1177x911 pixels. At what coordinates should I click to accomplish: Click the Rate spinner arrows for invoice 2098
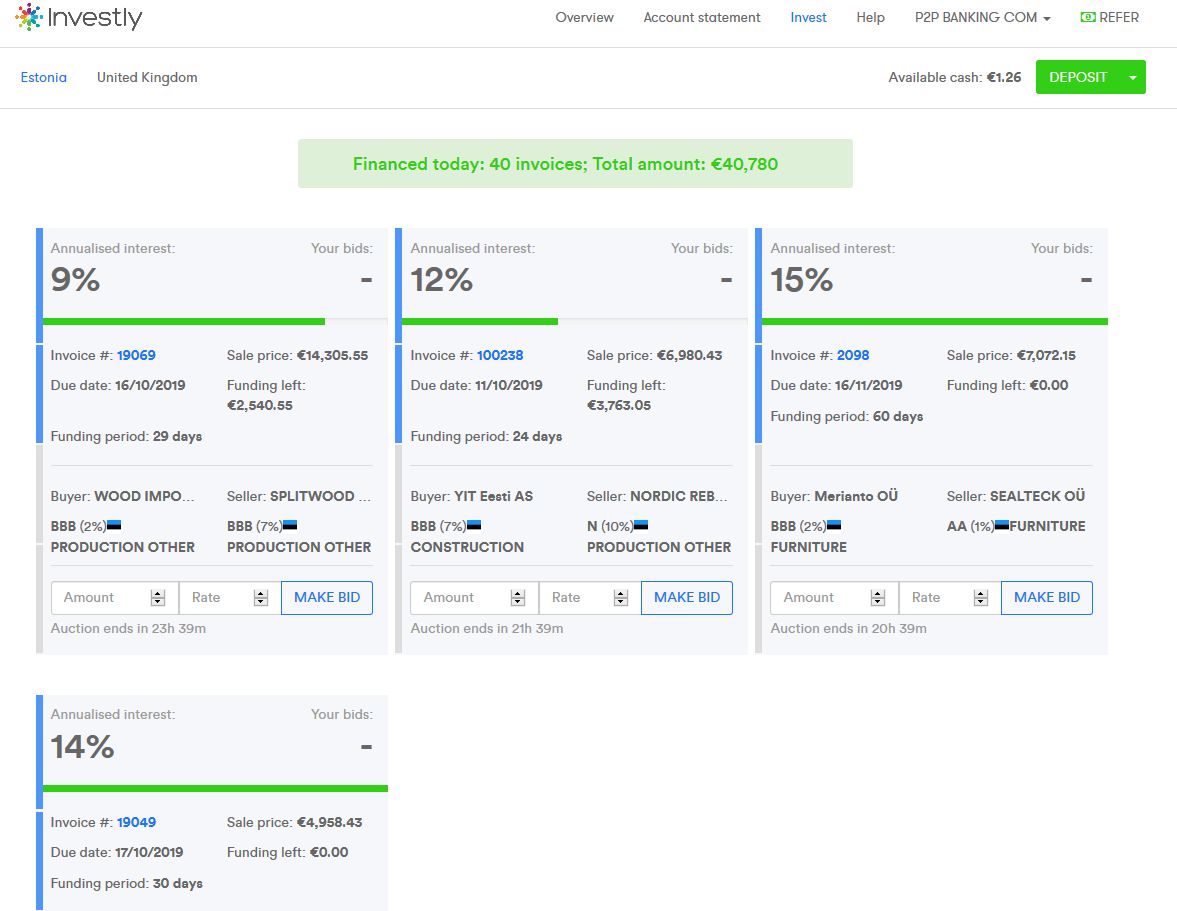coord(980,597)
